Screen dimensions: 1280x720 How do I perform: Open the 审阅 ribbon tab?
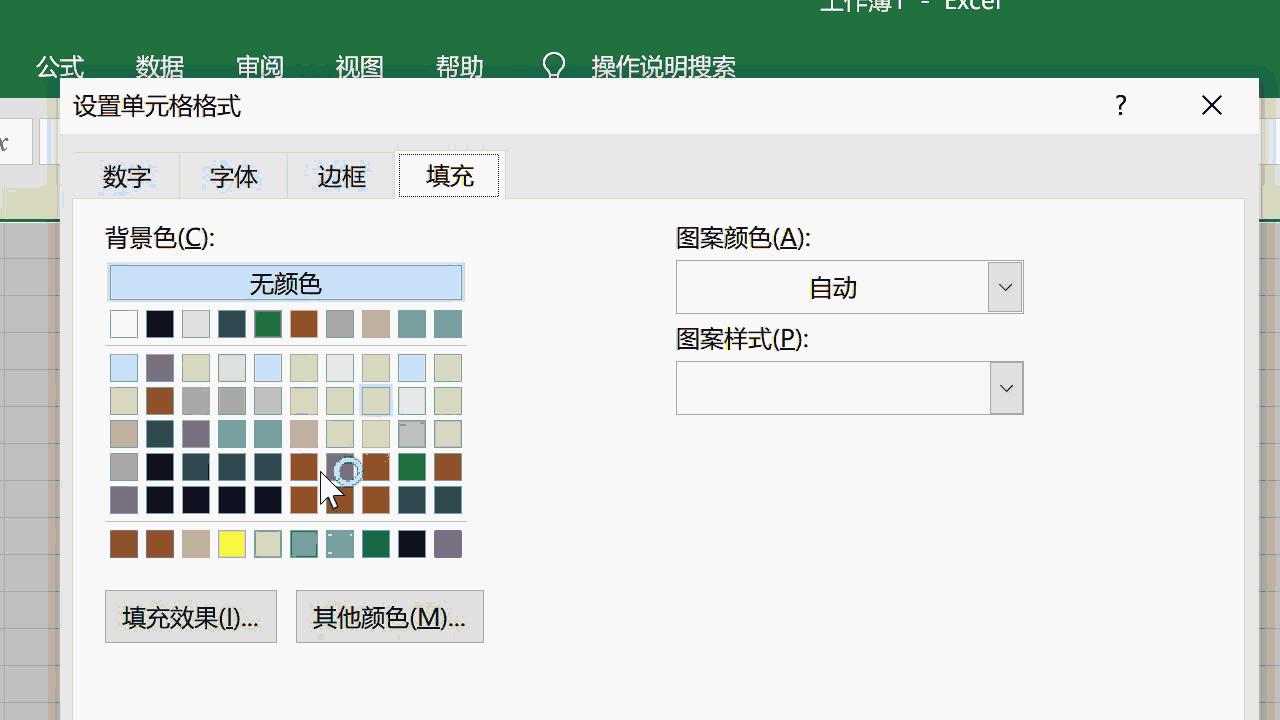coord(261,67)
